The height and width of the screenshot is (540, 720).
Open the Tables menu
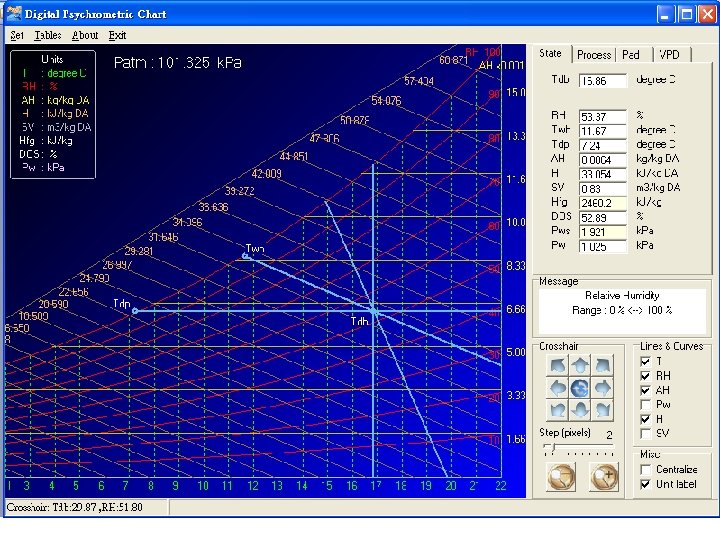(47, 35)
